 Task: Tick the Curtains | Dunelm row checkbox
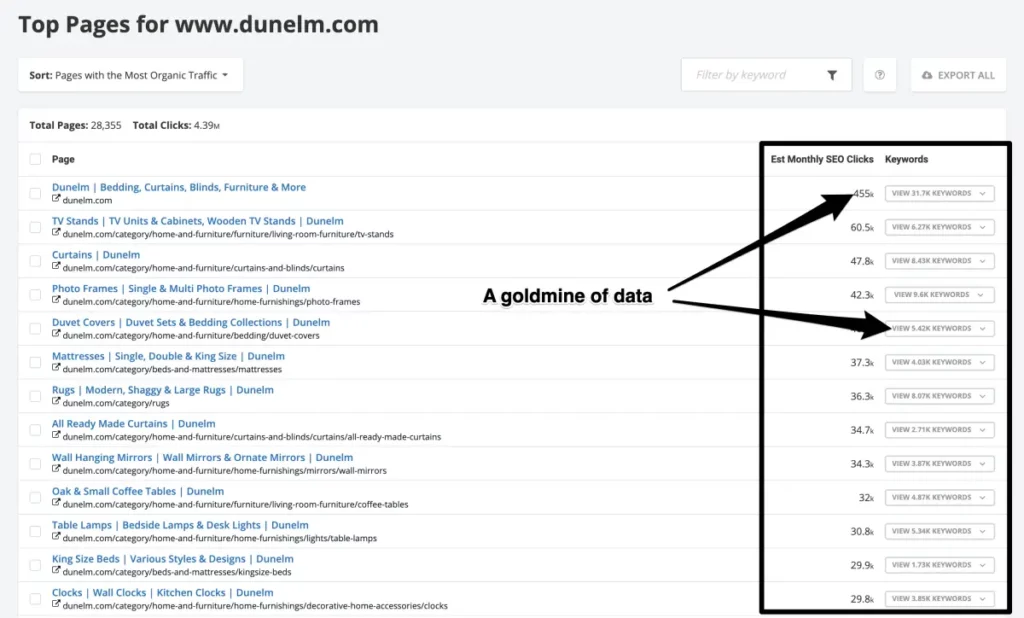coord(35,261)
